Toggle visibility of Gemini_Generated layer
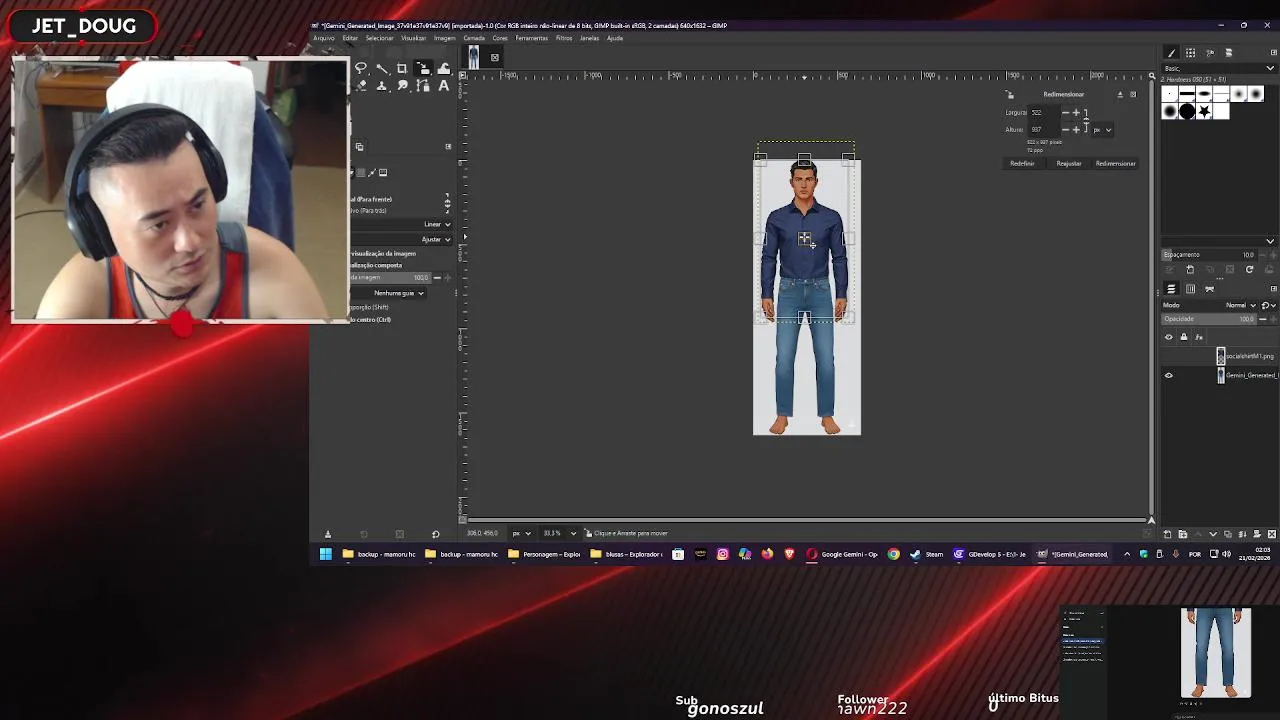The height and width of the screenshot is (720, 1280). [1169, 375]
